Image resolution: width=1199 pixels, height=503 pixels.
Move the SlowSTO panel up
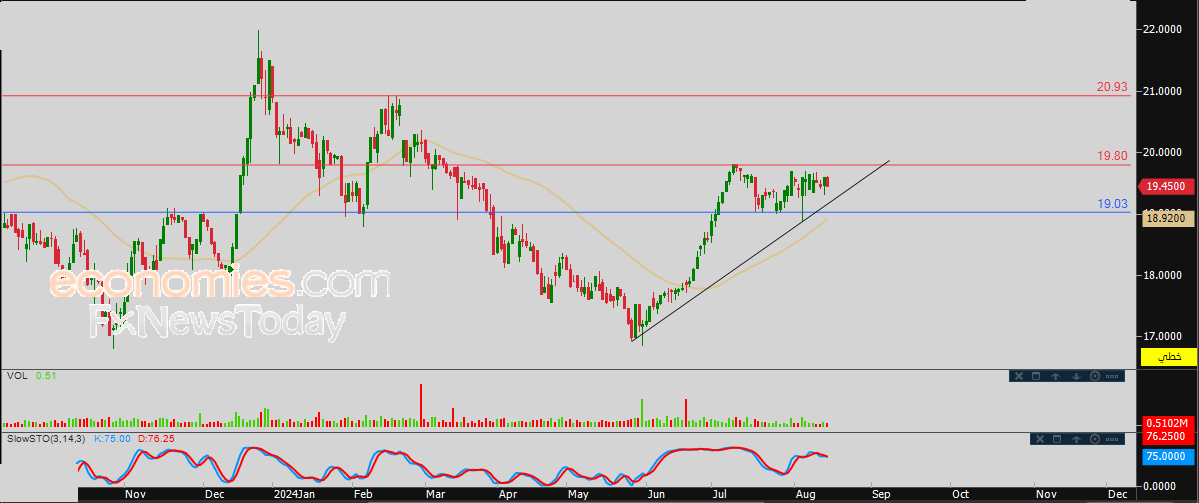click(x=1075, y=439)
